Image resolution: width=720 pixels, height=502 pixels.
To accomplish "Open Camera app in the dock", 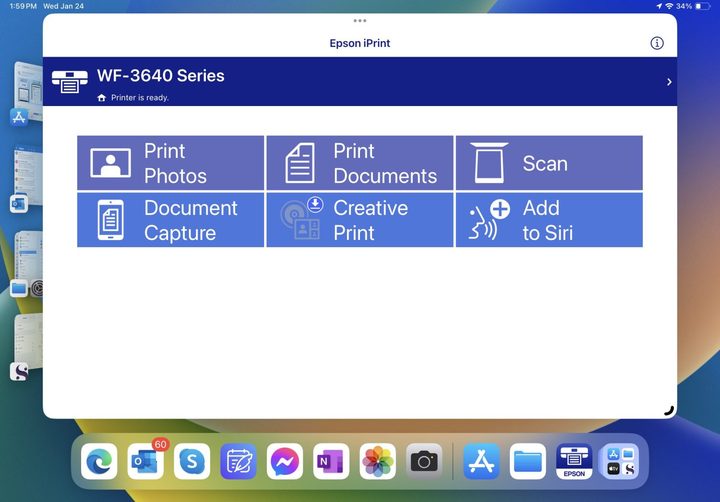I will tap(424, 461).
